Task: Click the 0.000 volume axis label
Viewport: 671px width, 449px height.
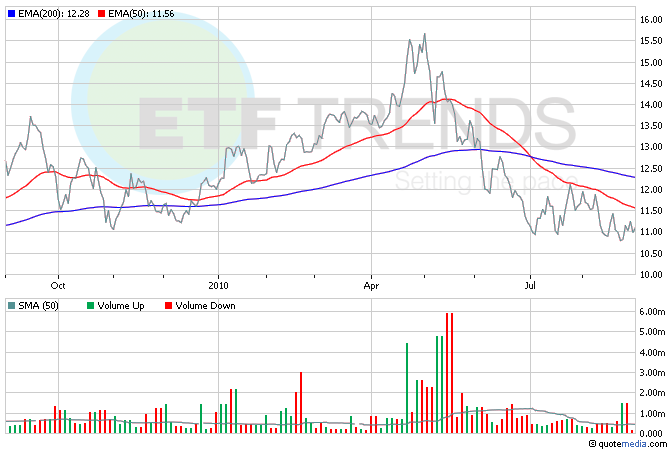Action: click(x=651, y=434)
